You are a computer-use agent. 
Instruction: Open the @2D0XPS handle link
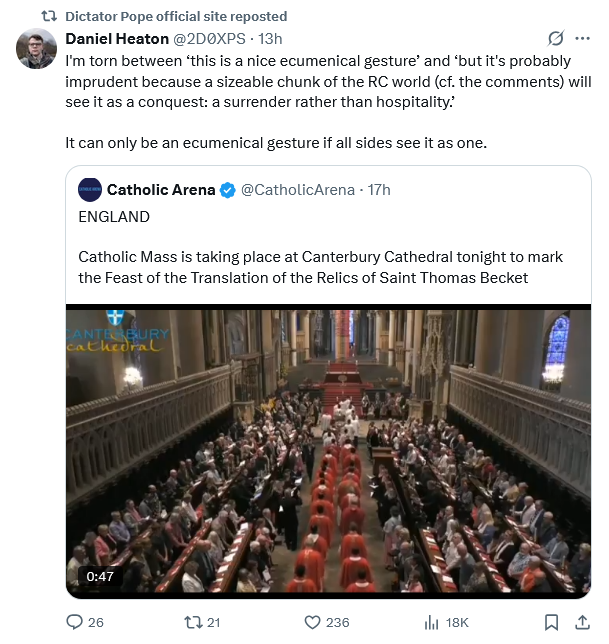(212, 39)
